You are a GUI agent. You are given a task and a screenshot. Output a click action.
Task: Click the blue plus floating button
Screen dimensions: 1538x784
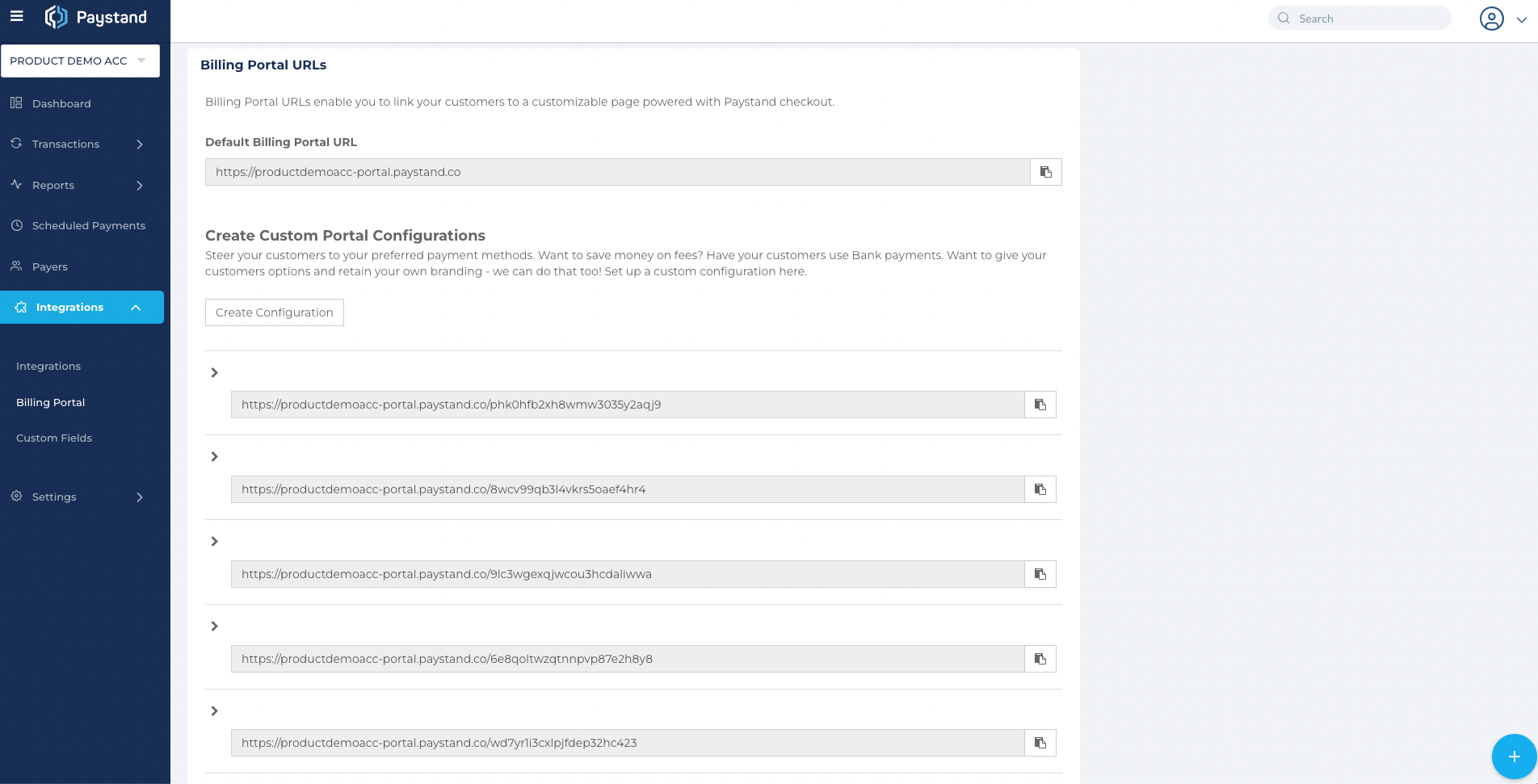1514,757
